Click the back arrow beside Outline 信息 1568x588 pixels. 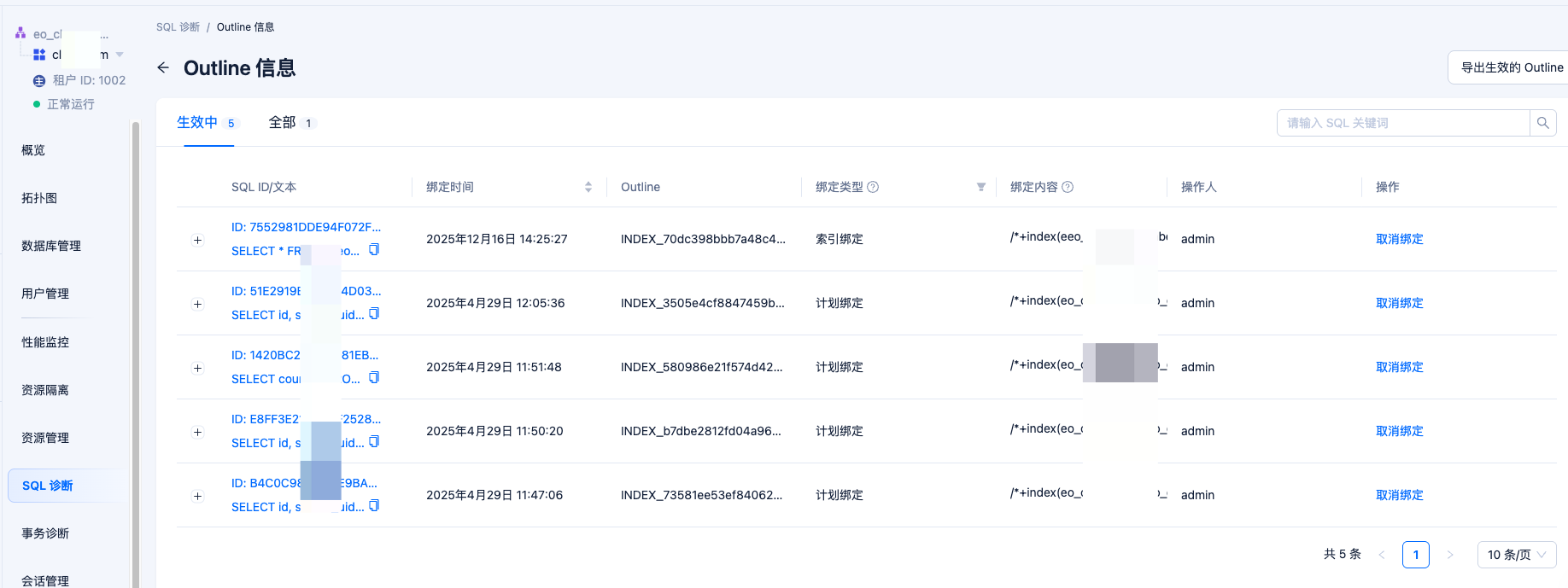click(163, 67)
